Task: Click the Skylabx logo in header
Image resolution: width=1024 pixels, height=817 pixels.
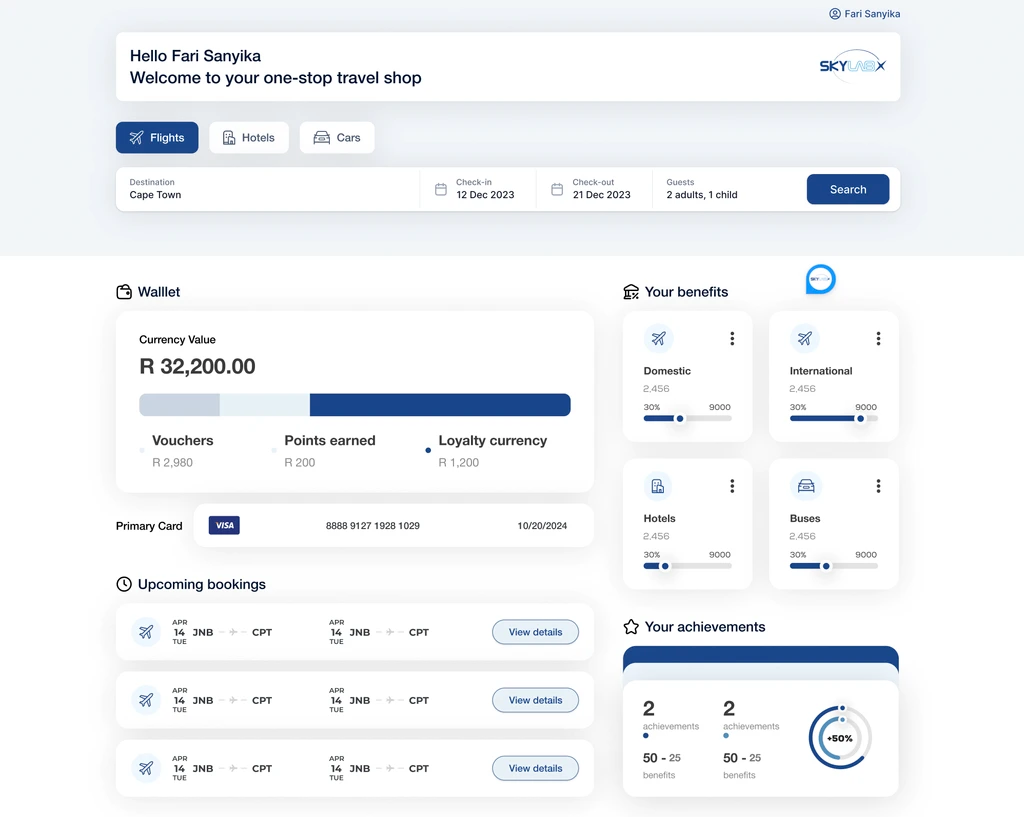Action: [852, 66]
